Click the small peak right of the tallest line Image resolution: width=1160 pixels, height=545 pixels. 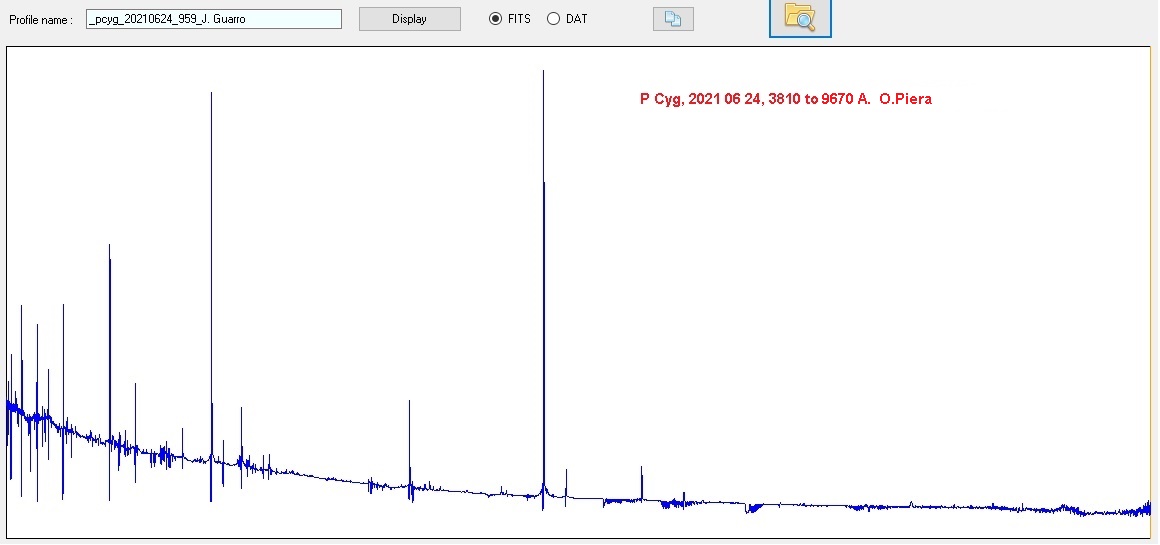641,469
